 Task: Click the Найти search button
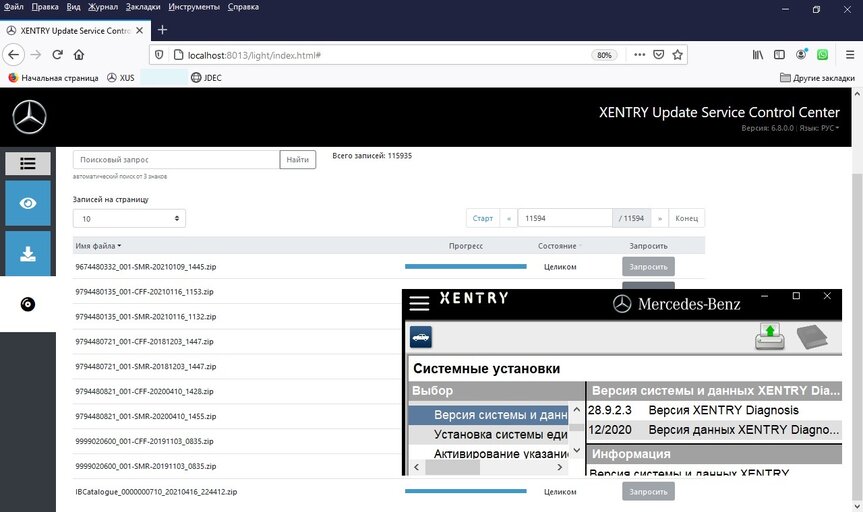point(297,160)
